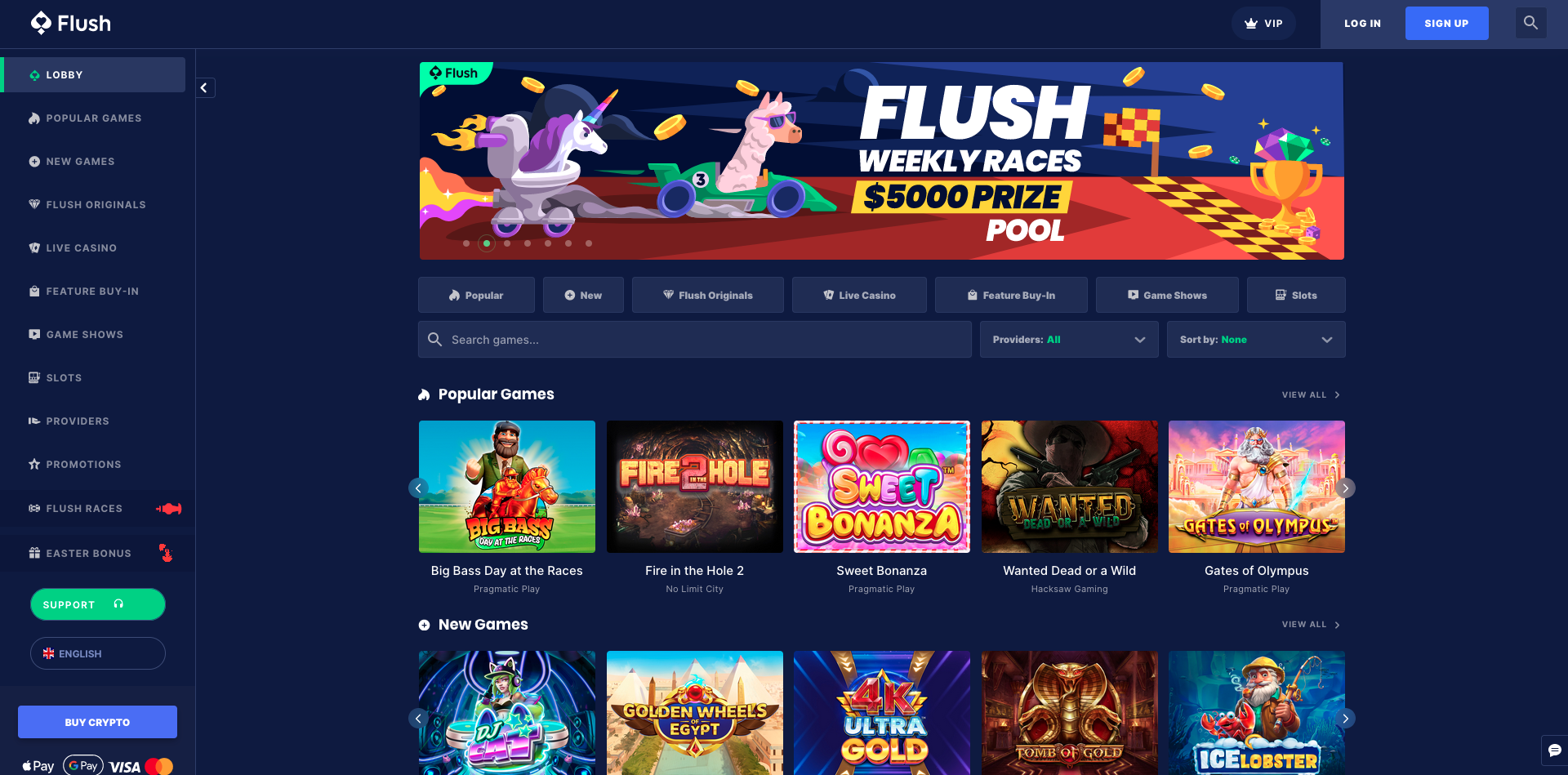
Task: Select Flush Originals diamond sidebar entry
Action: coord(97,205)
